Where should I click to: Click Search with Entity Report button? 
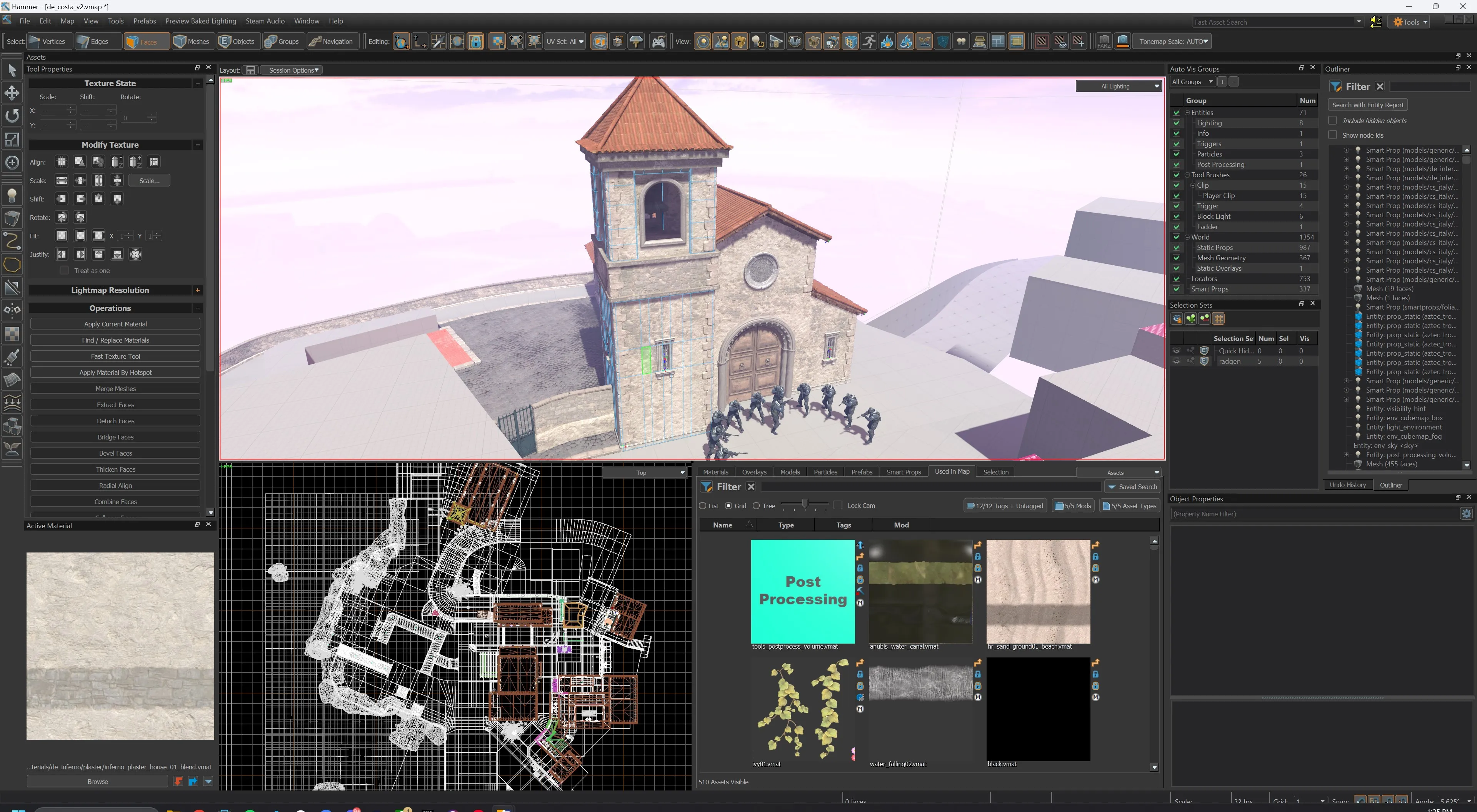(x=1367, y=105)
